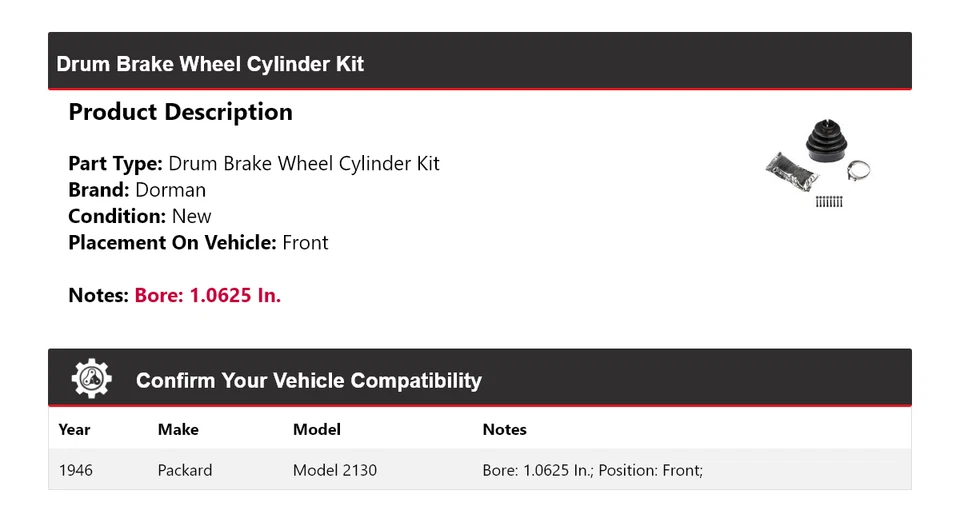The height and width of the screenshot is (522, 960).
Task: Click the Notes column header in table
Action: pos(504,429)
